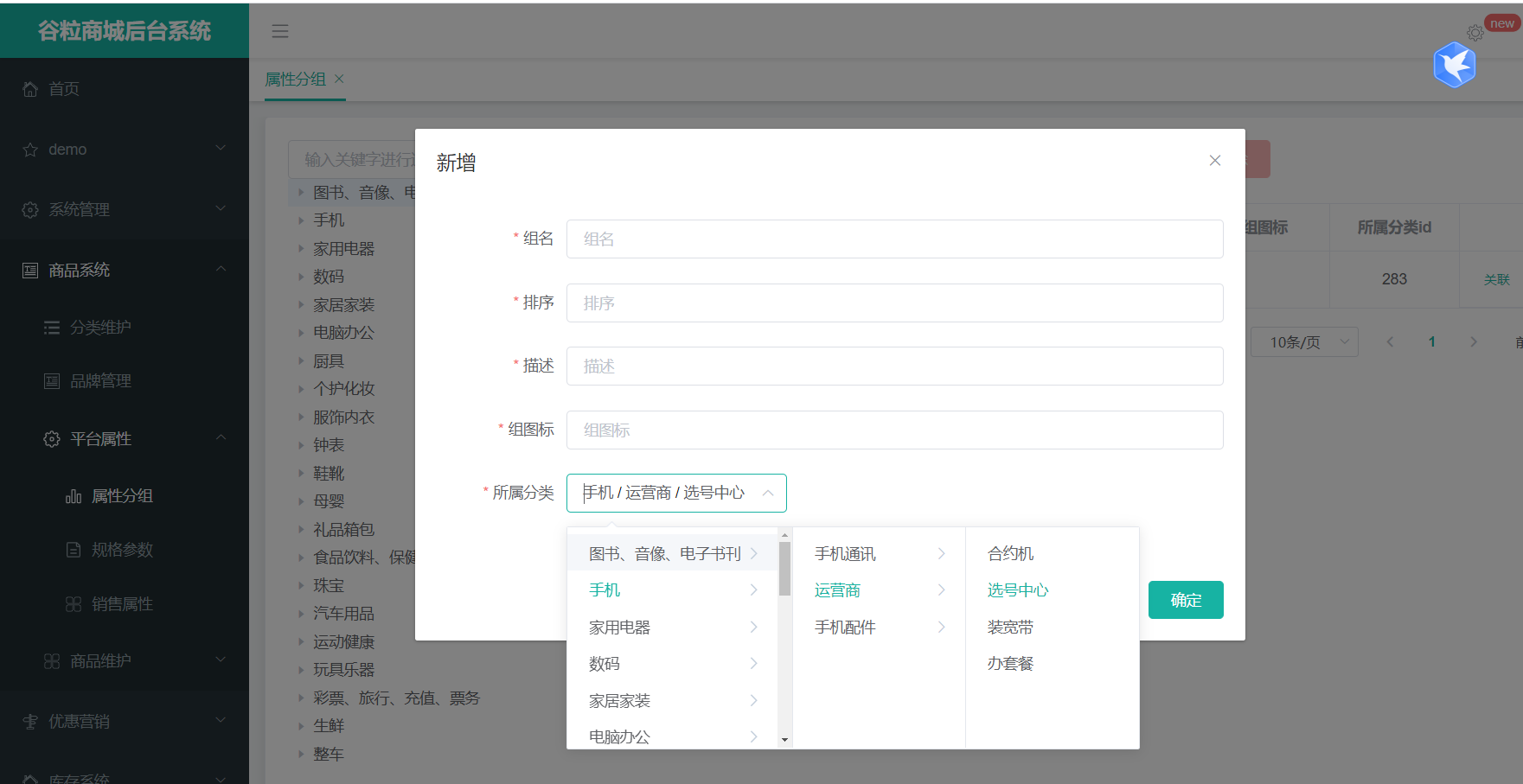This screenshot has height=784, width=1523.
Task: Select 家居家装 in the cascader list
Action: point(673,701)
